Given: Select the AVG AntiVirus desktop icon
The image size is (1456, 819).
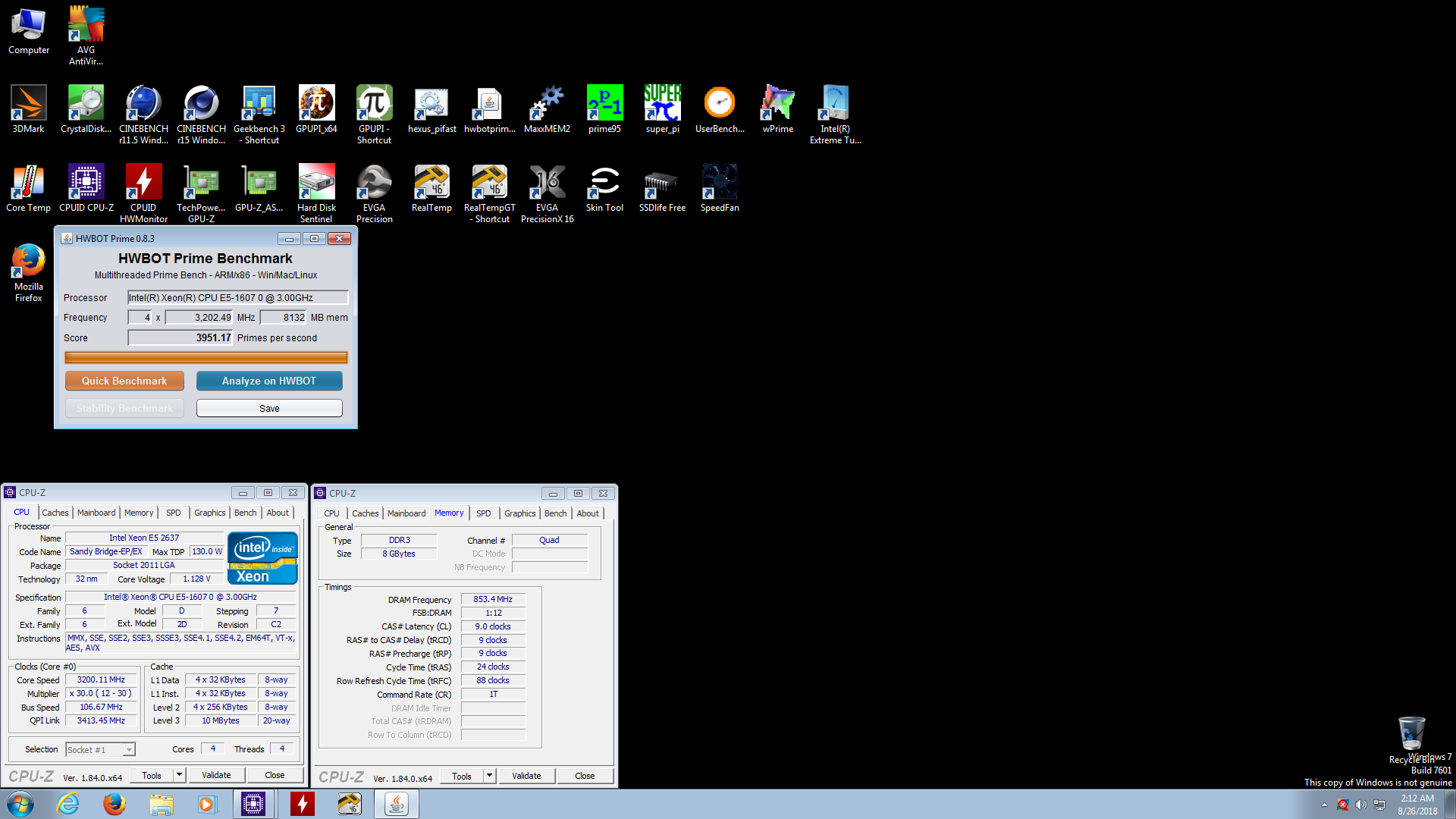Looking at the screenshot, I should [86, 36].
